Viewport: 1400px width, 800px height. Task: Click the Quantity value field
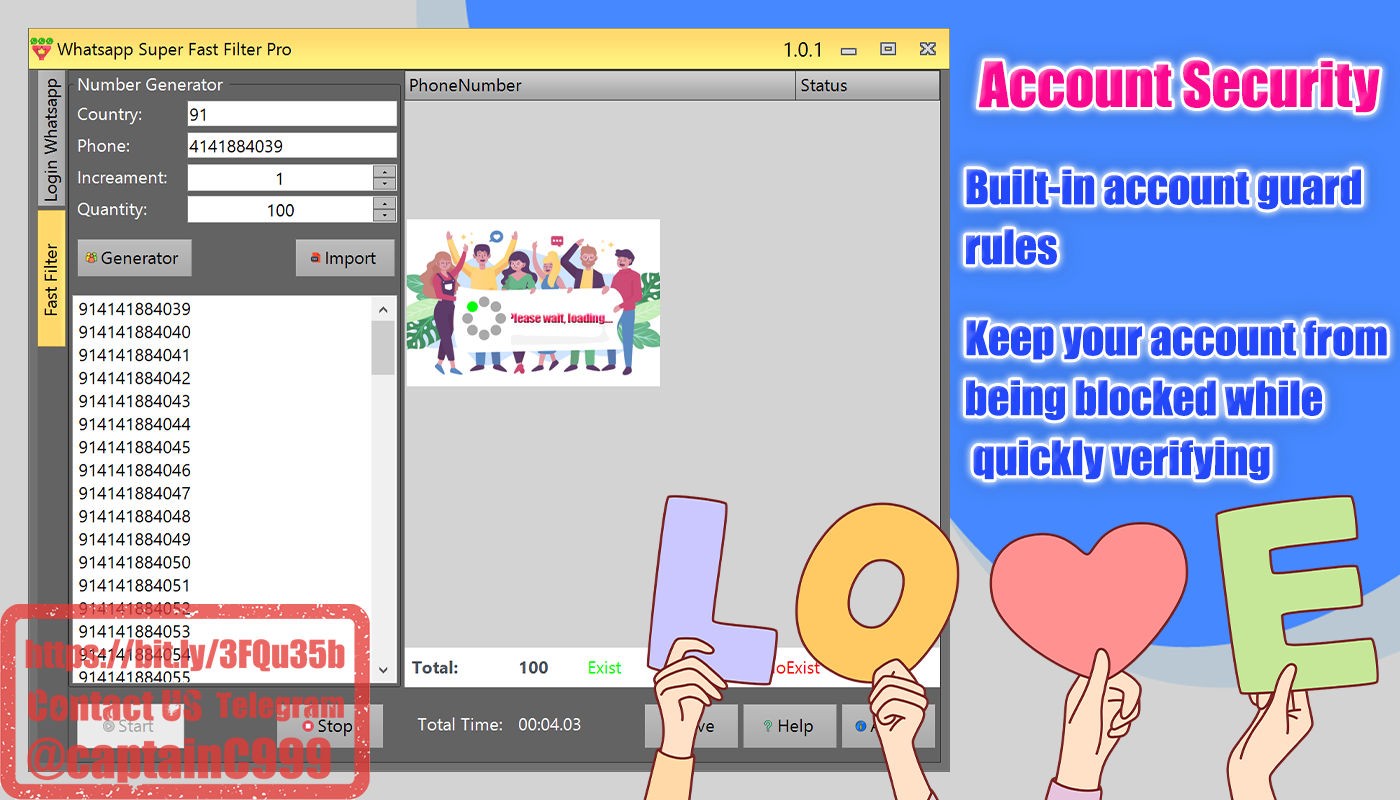(x=280, y=210)
